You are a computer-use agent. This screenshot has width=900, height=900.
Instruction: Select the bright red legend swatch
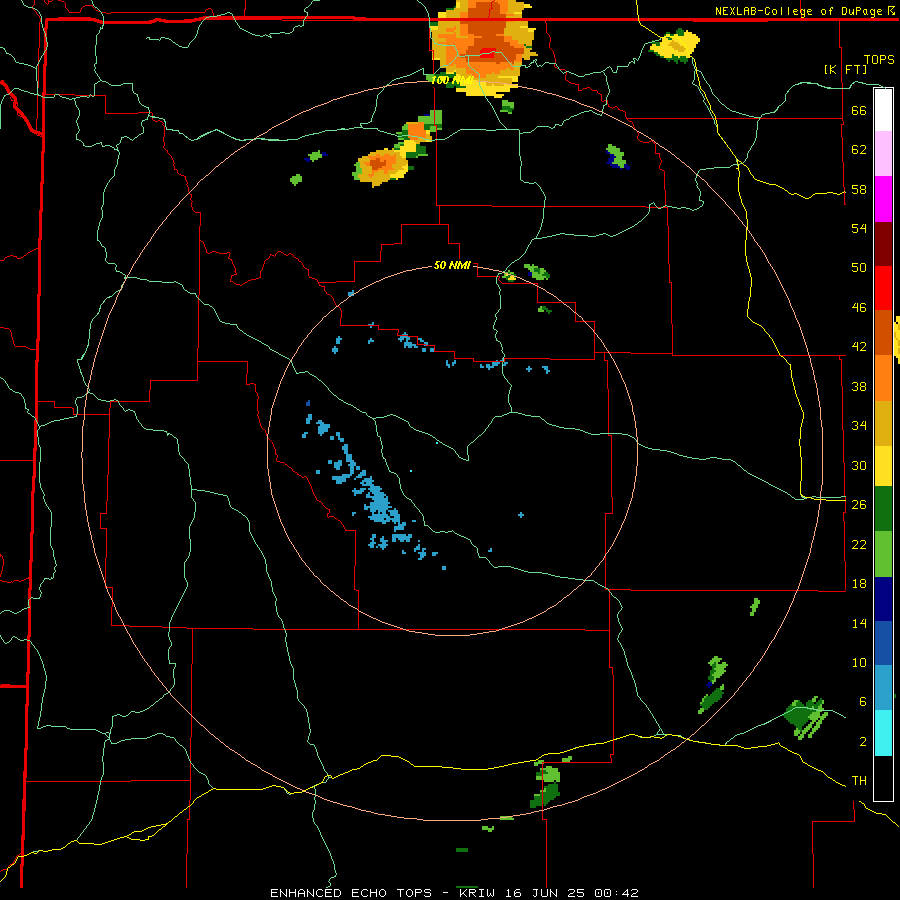883,288
